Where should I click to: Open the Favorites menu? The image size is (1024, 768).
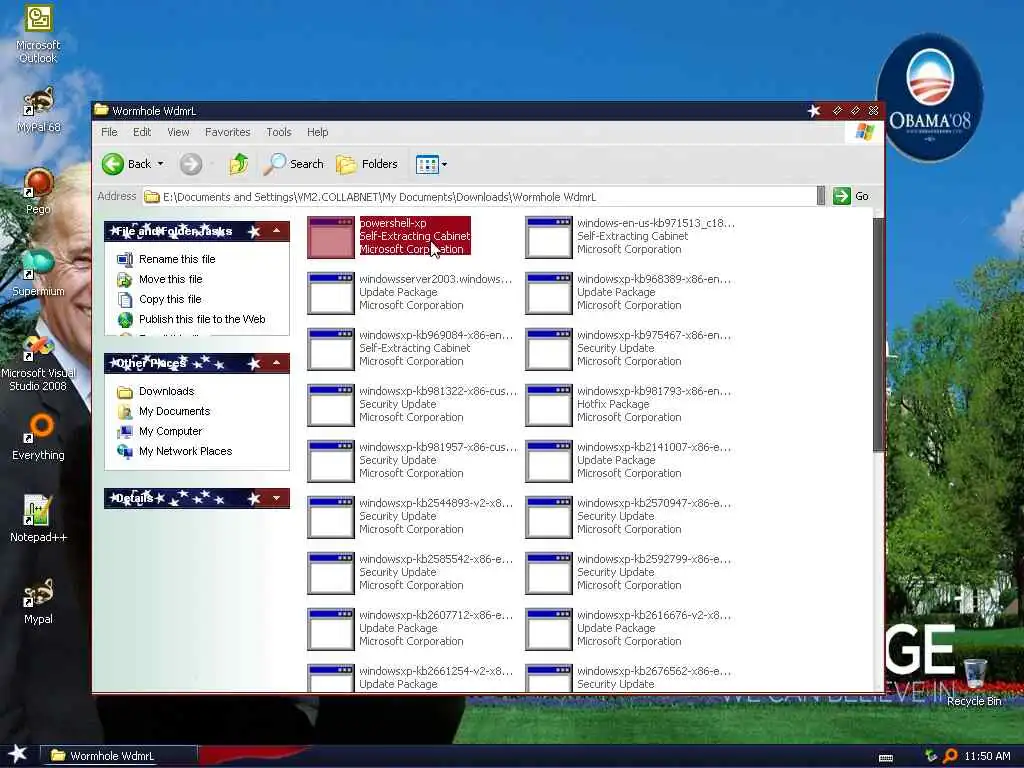(x=227, y=132)
